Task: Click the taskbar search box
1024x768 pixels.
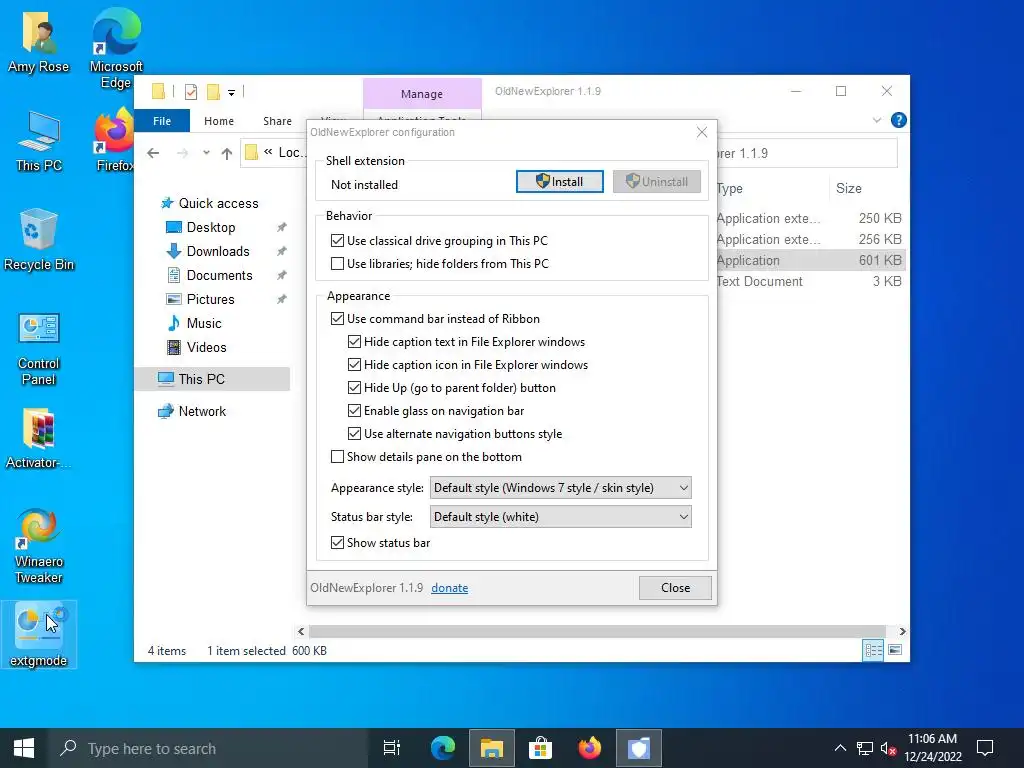Action: [x=209, y=748]
